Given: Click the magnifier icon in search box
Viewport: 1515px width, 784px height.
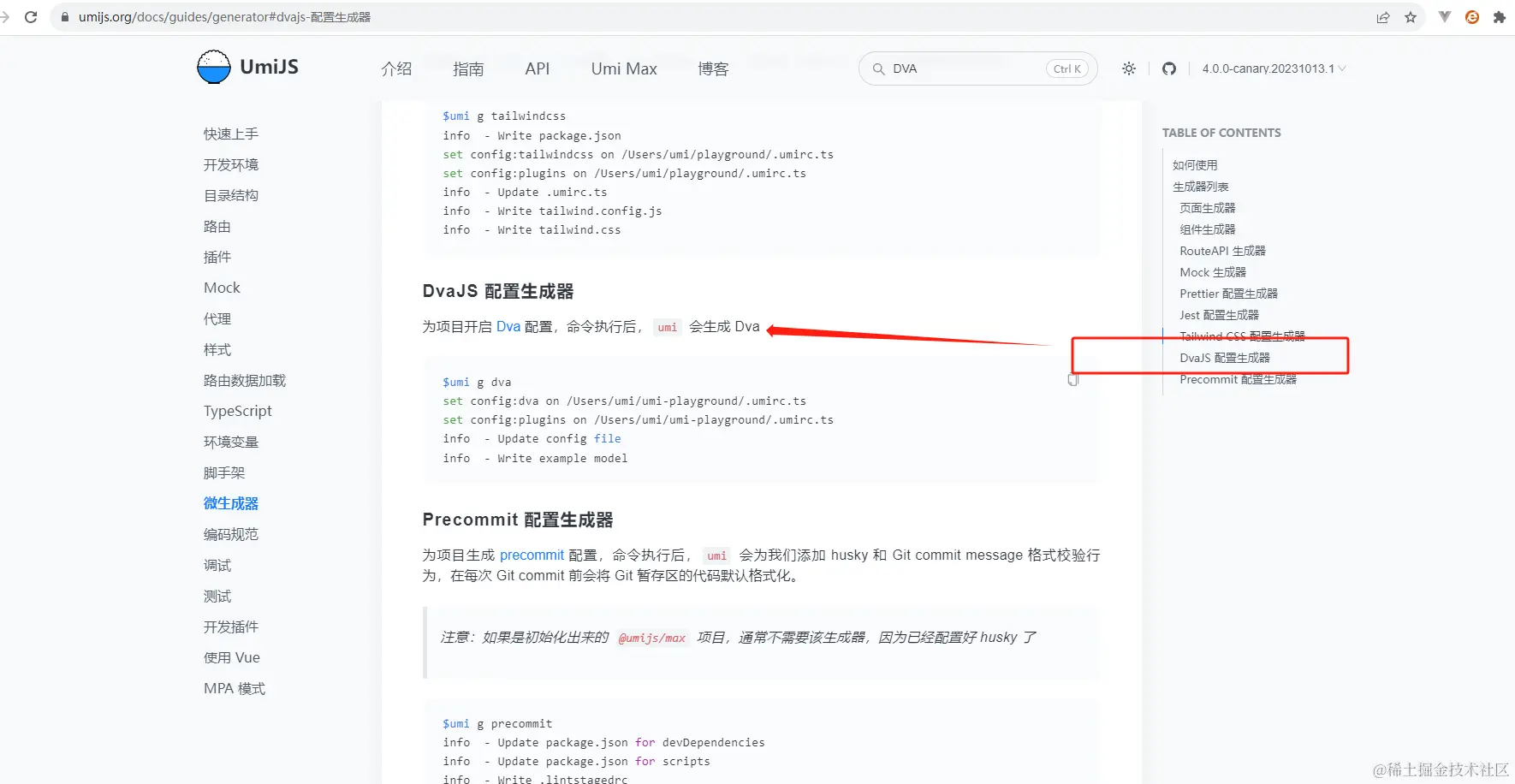Looking at the screenshot, I should [x=878, y=68].
